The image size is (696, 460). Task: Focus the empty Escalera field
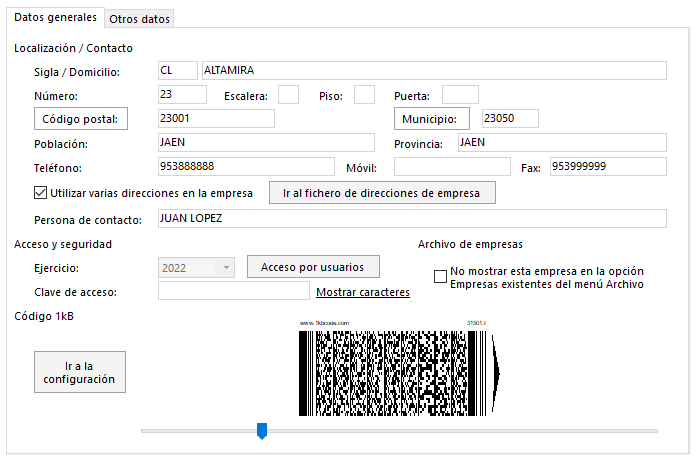click(288, 95)
